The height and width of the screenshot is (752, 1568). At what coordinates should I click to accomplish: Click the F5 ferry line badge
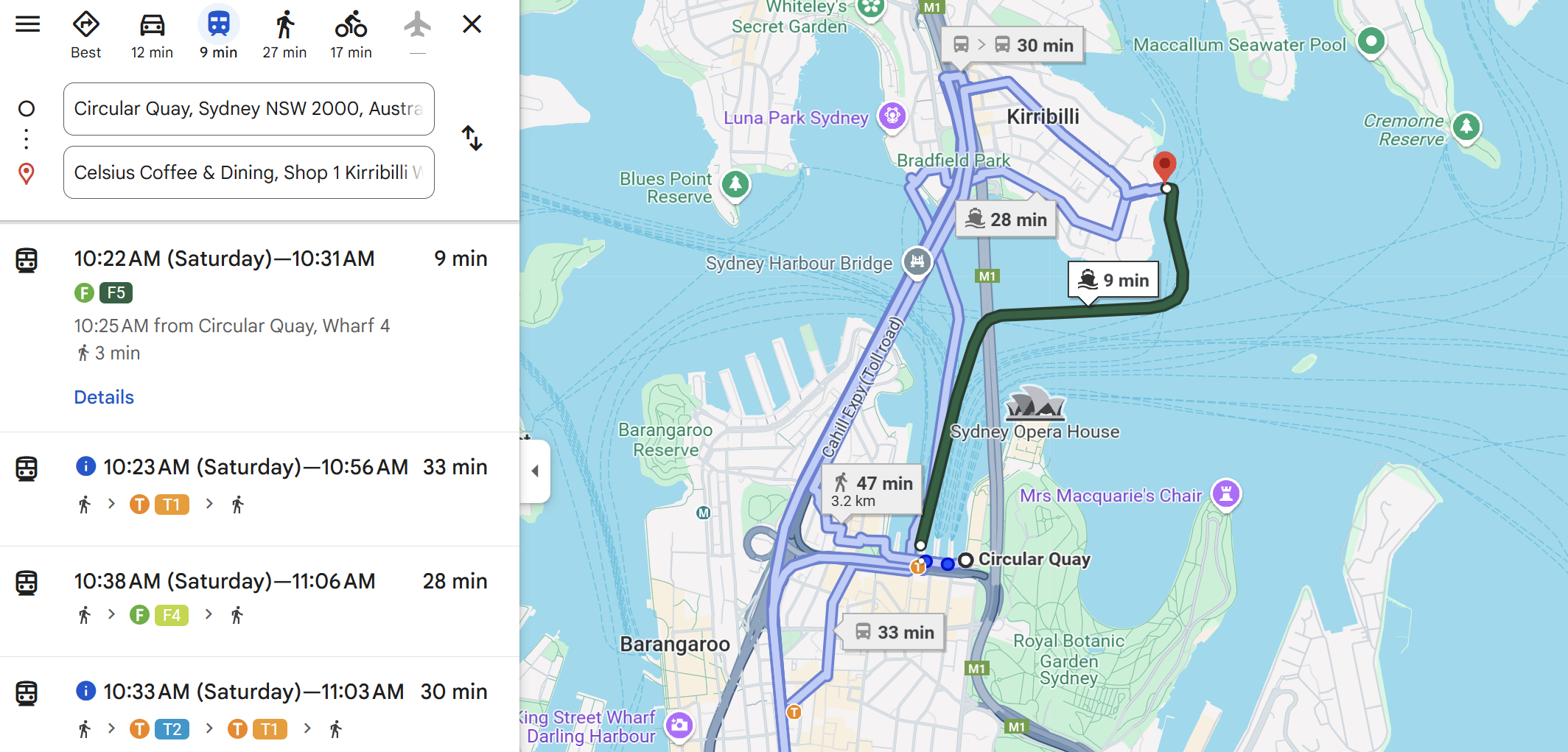tap(116, 293)
